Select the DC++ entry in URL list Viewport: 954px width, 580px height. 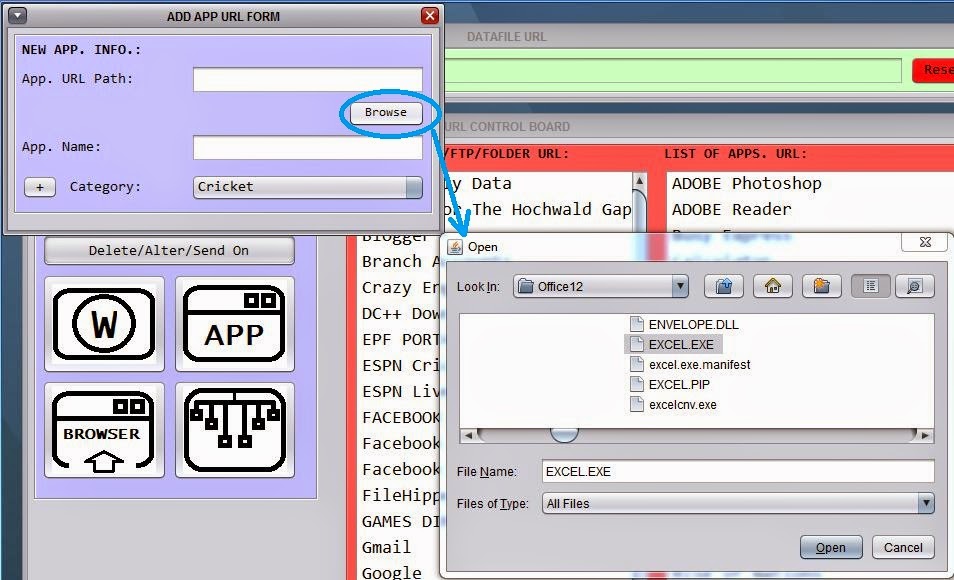coord(401,313)
